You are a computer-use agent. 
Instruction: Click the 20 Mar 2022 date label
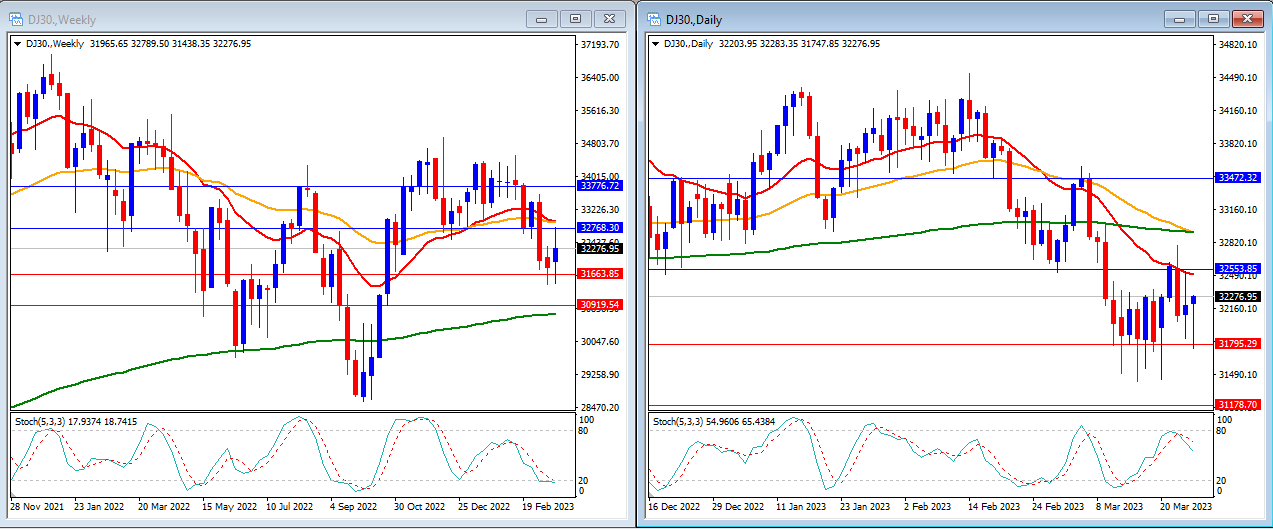pos(166,507)
